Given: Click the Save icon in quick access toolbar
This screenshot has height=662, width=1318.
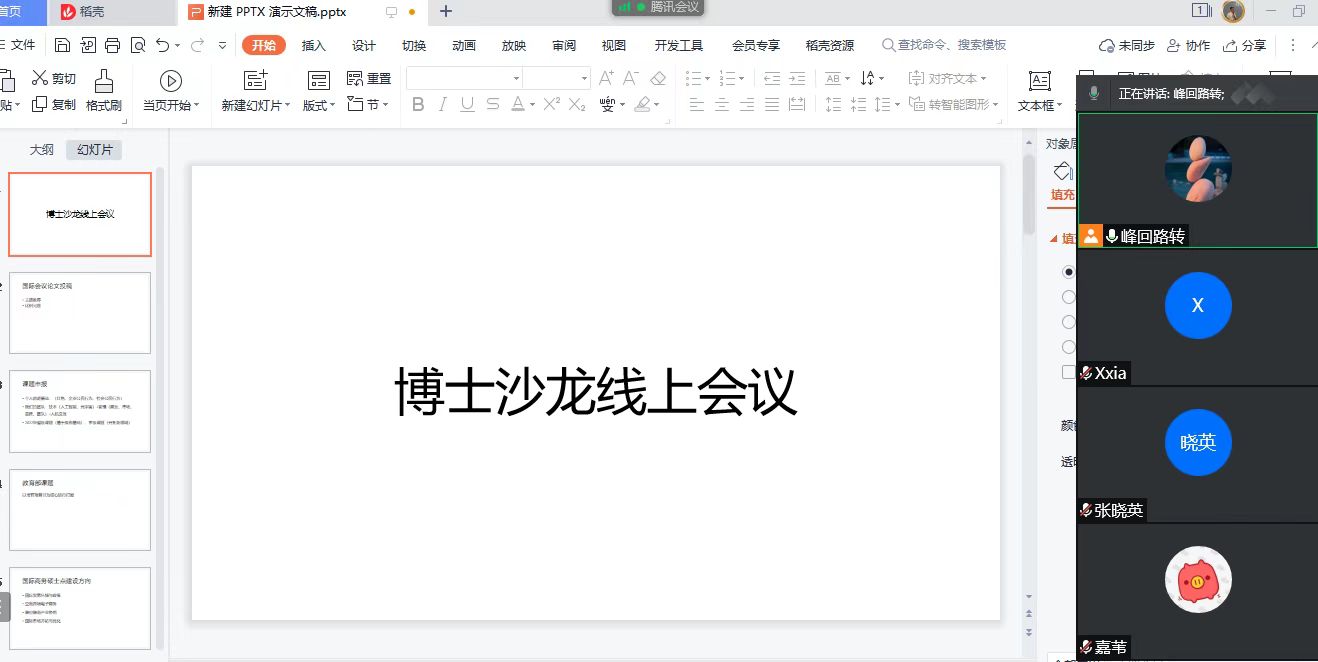Looking at the screenshot, I should [x=62, y=45].
